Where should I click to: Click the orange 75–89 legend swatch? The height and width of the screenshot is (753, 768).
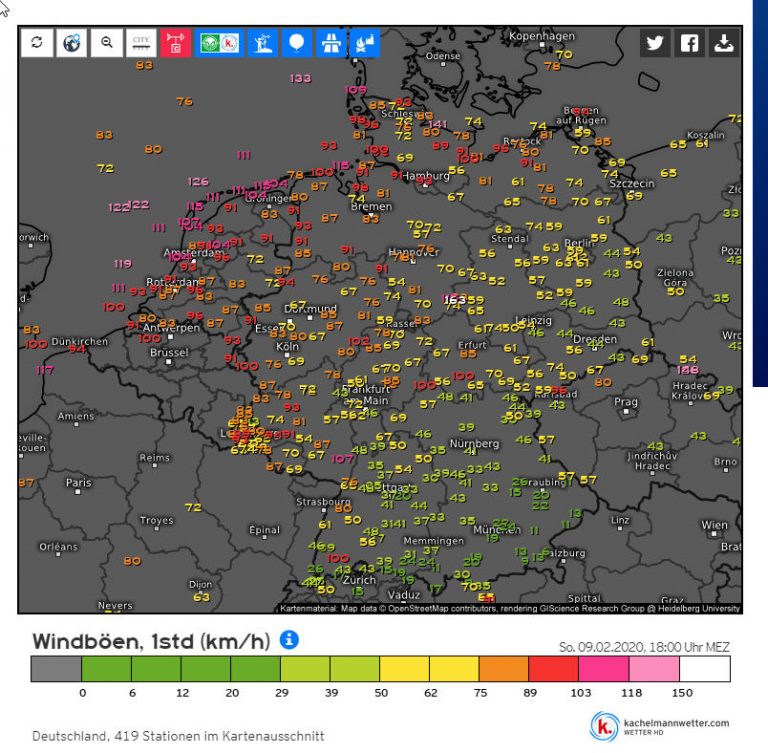(504, 668)
